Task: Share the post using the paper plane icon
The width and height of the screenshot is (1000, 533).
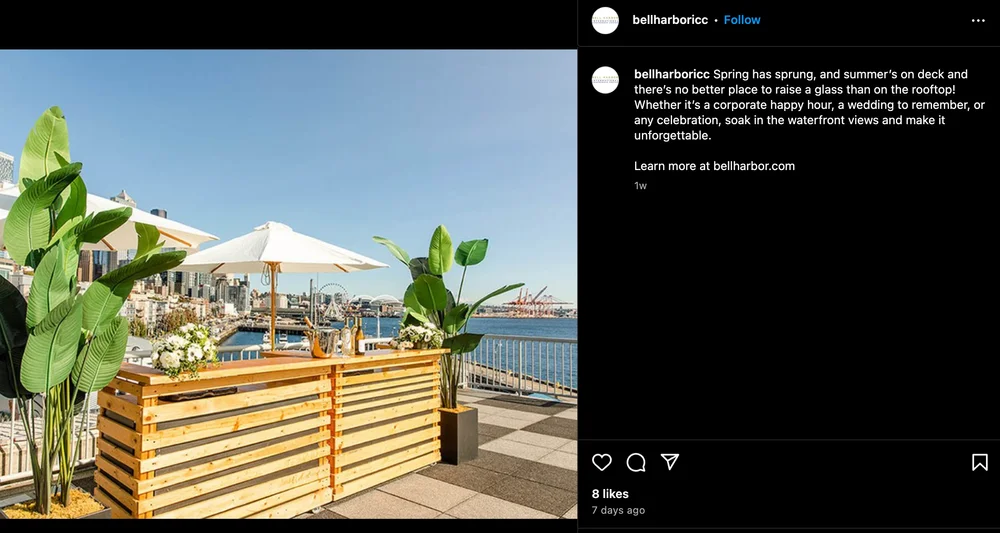Action: 670,462
